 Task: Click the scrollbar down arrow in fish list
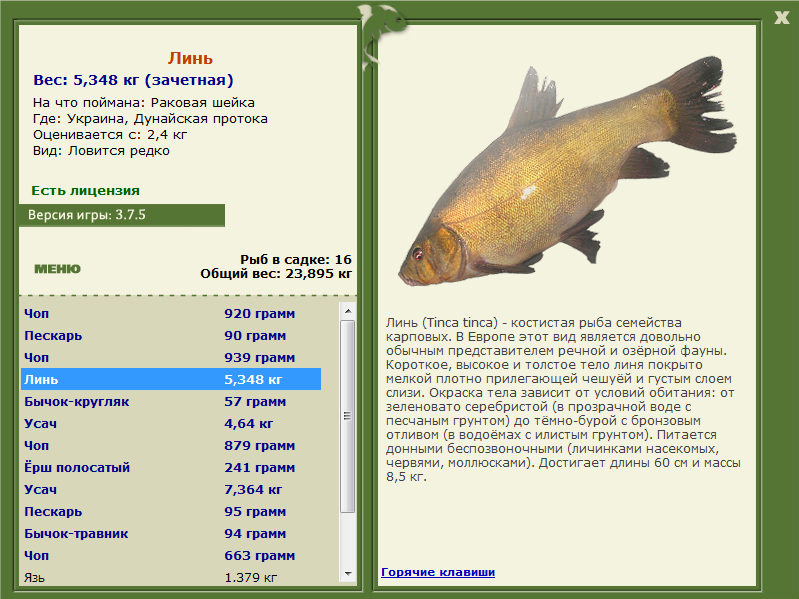(x=348, y=574)
